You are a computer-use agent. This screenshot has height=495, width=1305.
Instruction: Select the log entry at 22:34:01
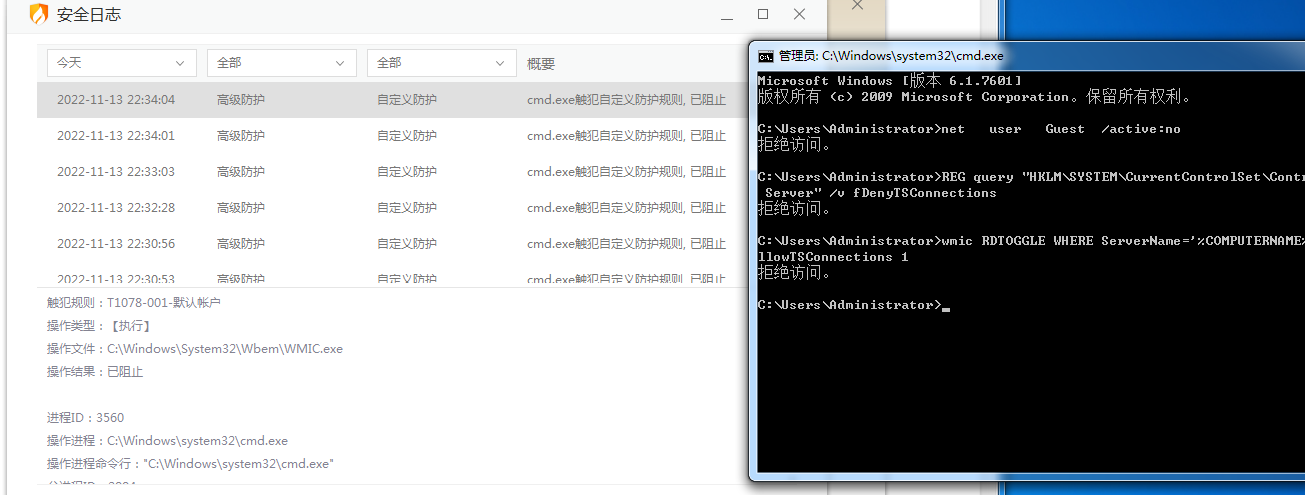click(x=391, y=136)
